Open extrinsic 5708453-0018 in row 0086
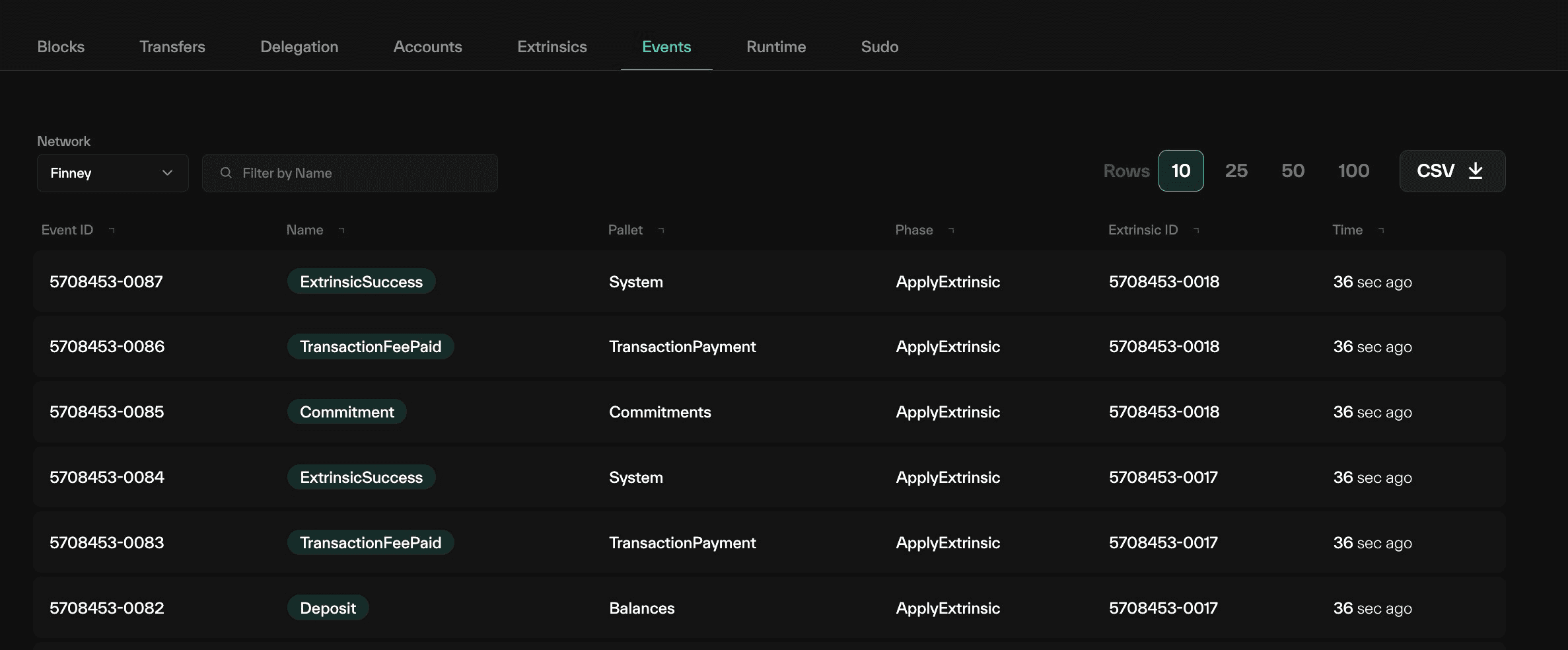The image size is (1568, 650). coord(1164,346)
